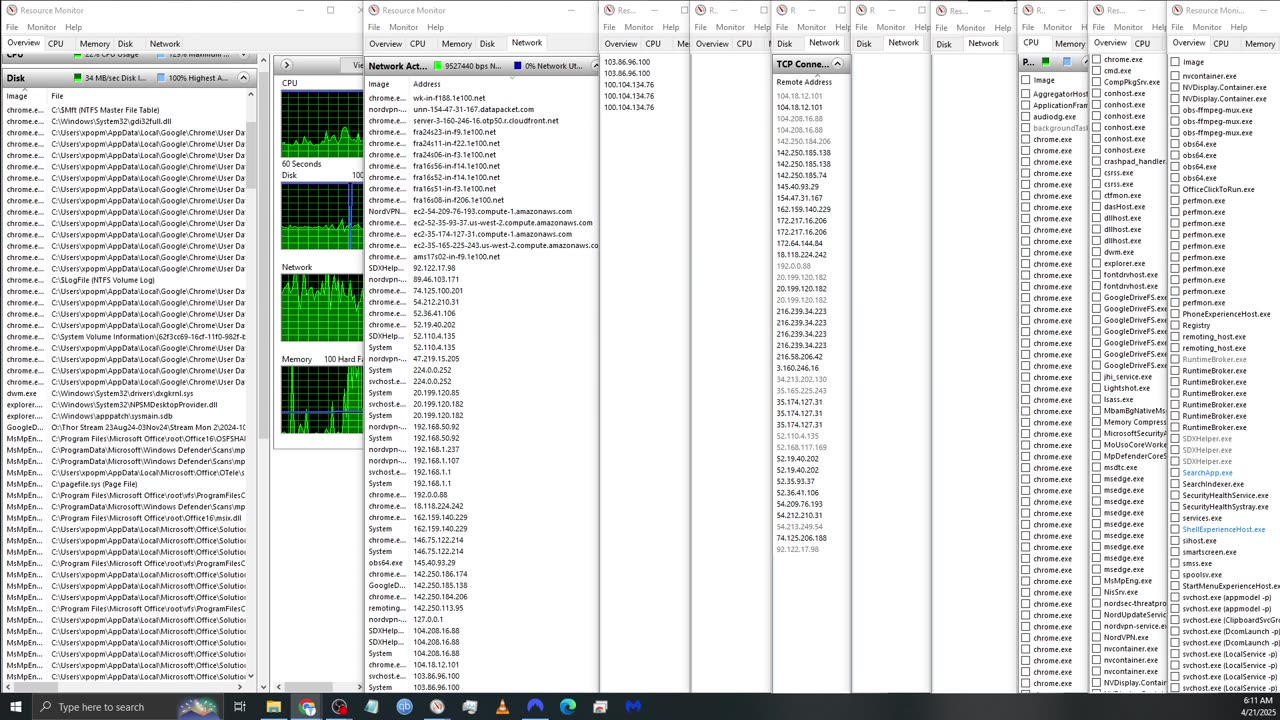This screenshot has width=1280, height=720.
Task: Open Network tab in the Disk-section window
Action: [165, 44]
